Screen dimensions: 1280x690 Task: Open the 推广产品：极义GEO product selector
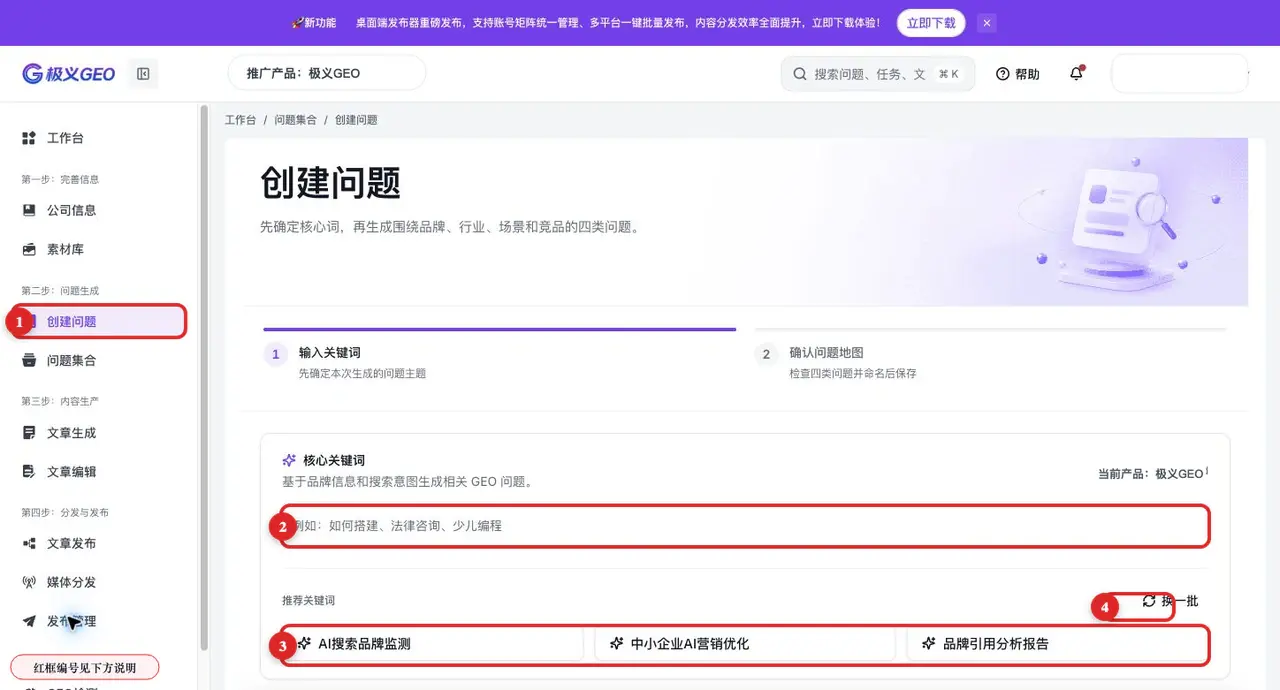pos(327,73)
